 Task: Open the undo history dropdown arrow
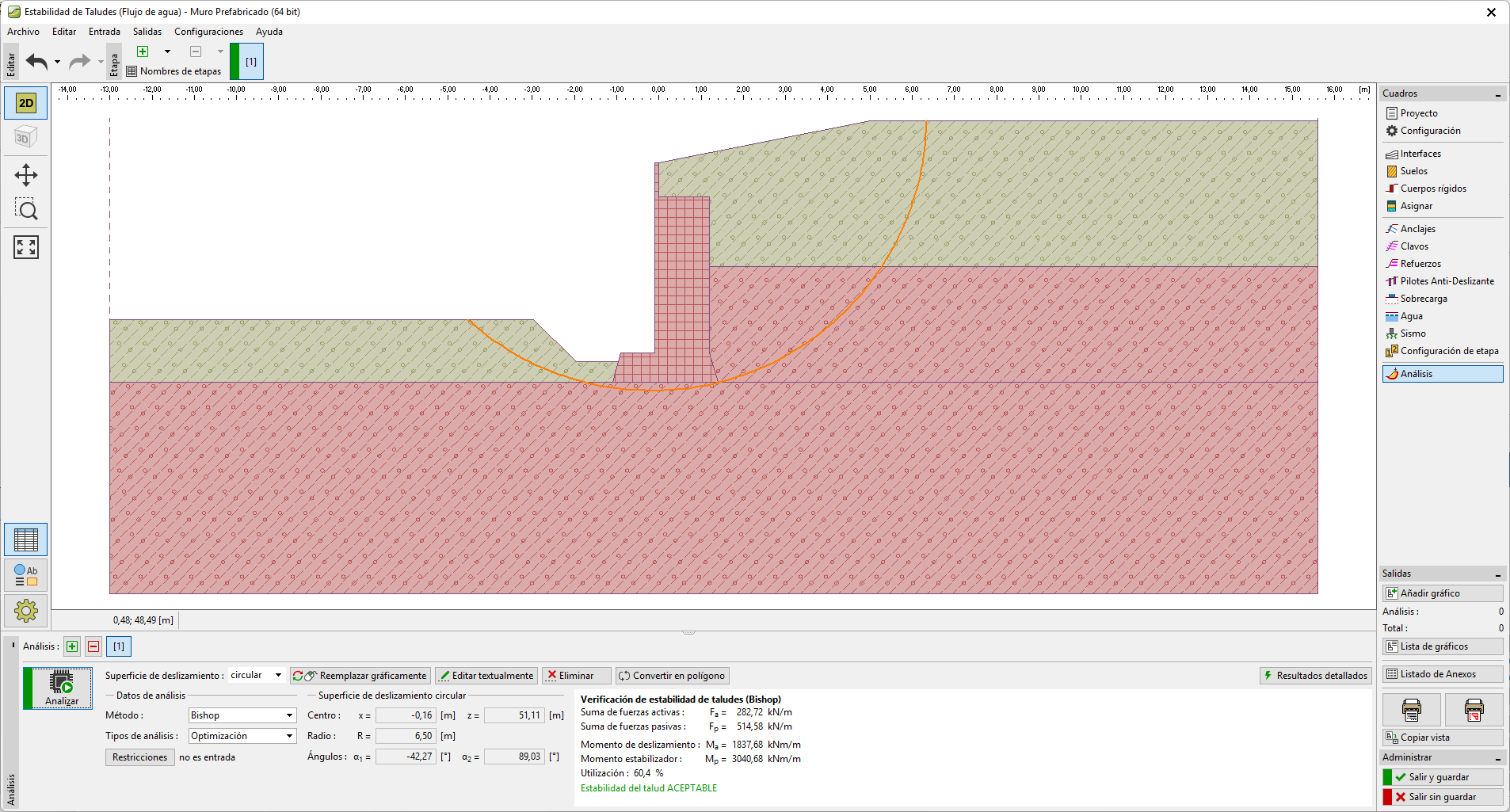coord(57,62)
